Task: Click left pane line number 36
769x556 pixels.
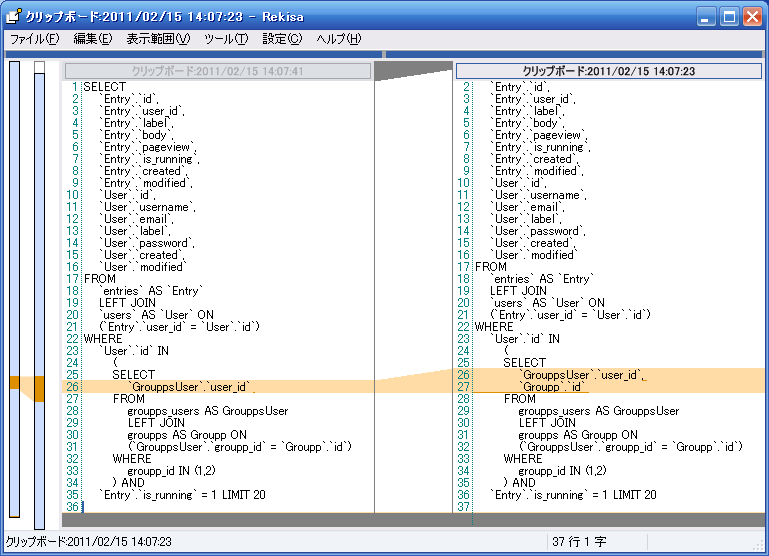Action: (x=73, y=506)
